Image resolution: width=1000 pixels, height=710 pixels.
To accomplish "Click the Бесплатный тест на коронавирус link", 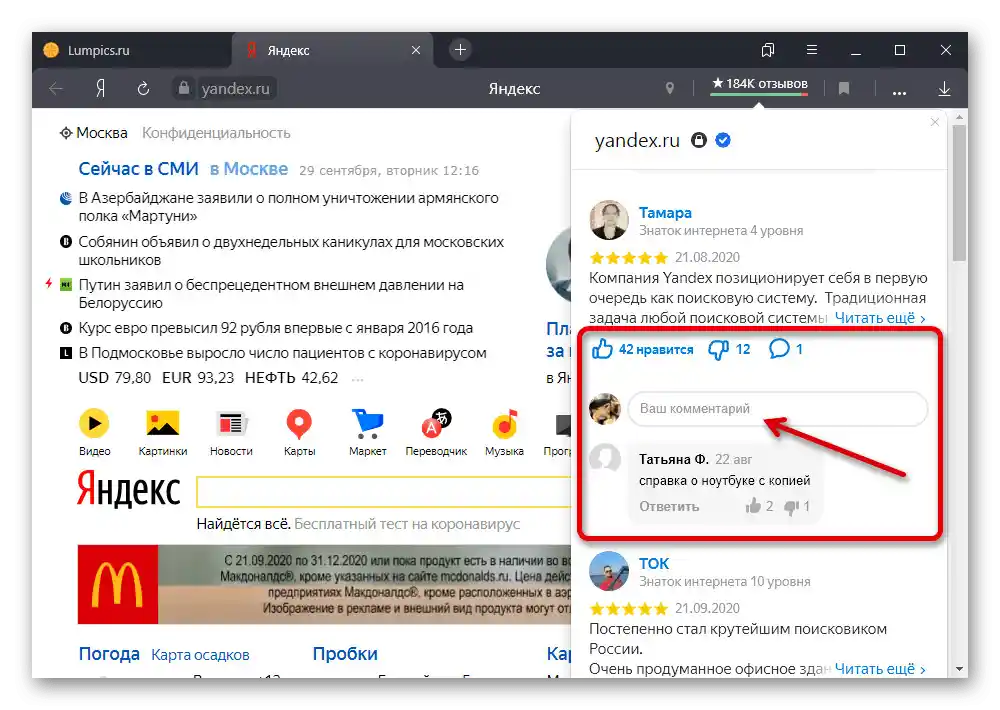I will [407, 524].
